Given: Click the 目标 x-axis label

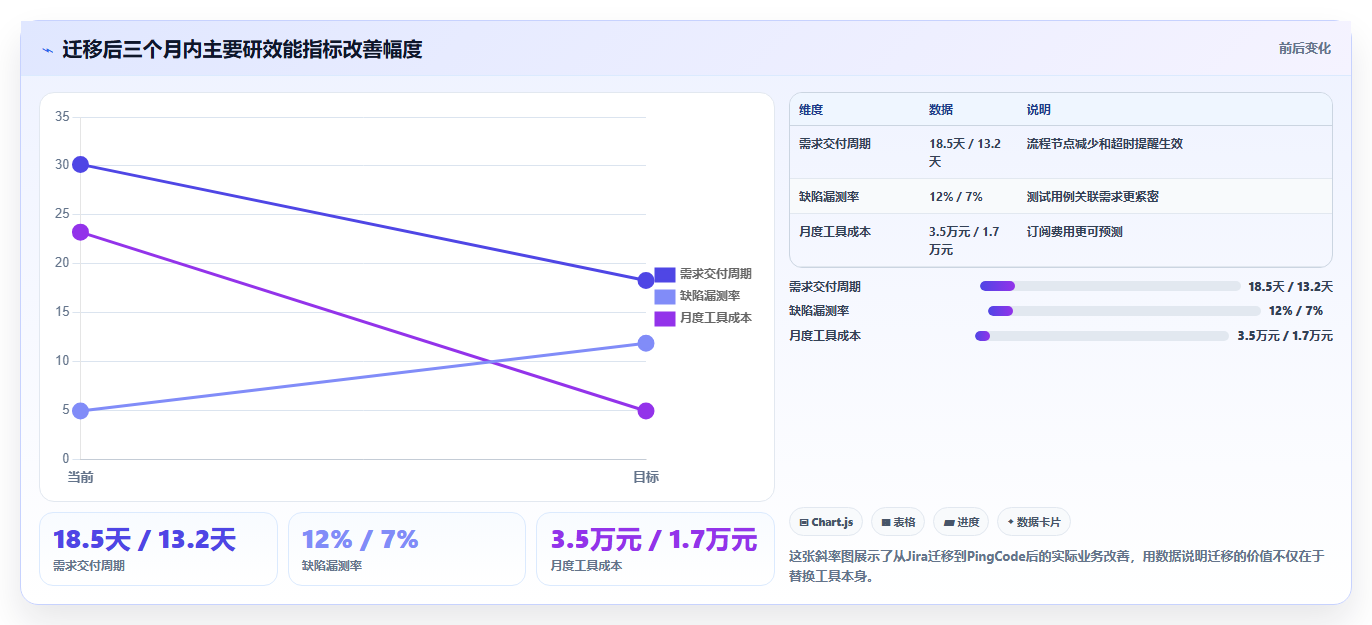Looking at the screenshot, I should click(646, 478).
